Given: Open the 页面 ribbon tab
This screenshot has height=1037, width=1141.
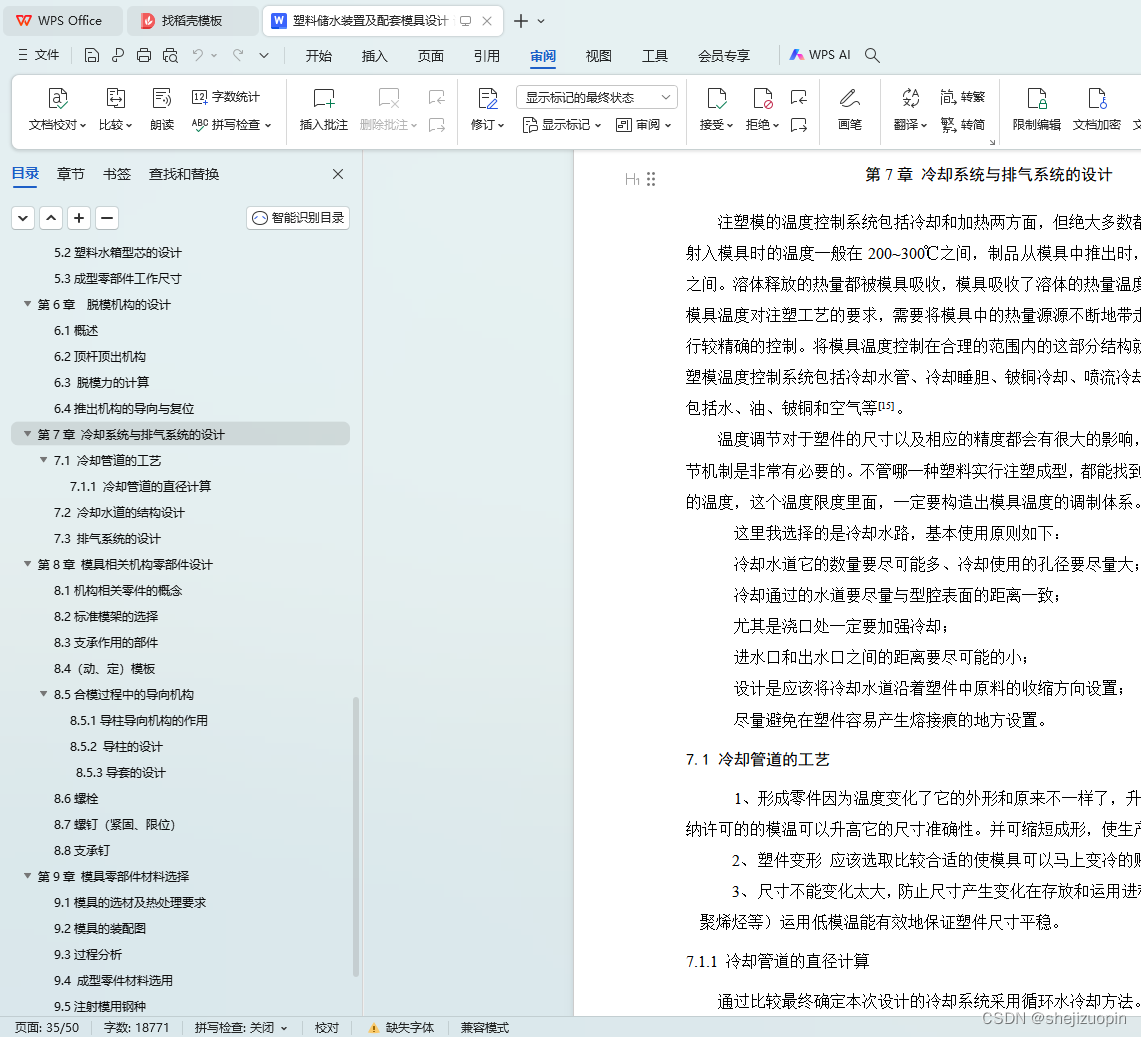Looking at the screenshot, I should (x=431, y=55).
